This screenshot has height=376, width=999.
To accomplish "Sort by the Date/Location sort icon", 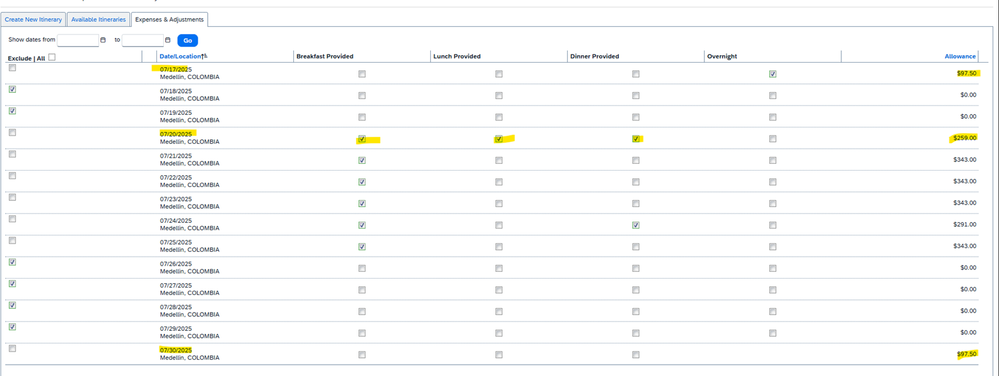I will [205, 56].
